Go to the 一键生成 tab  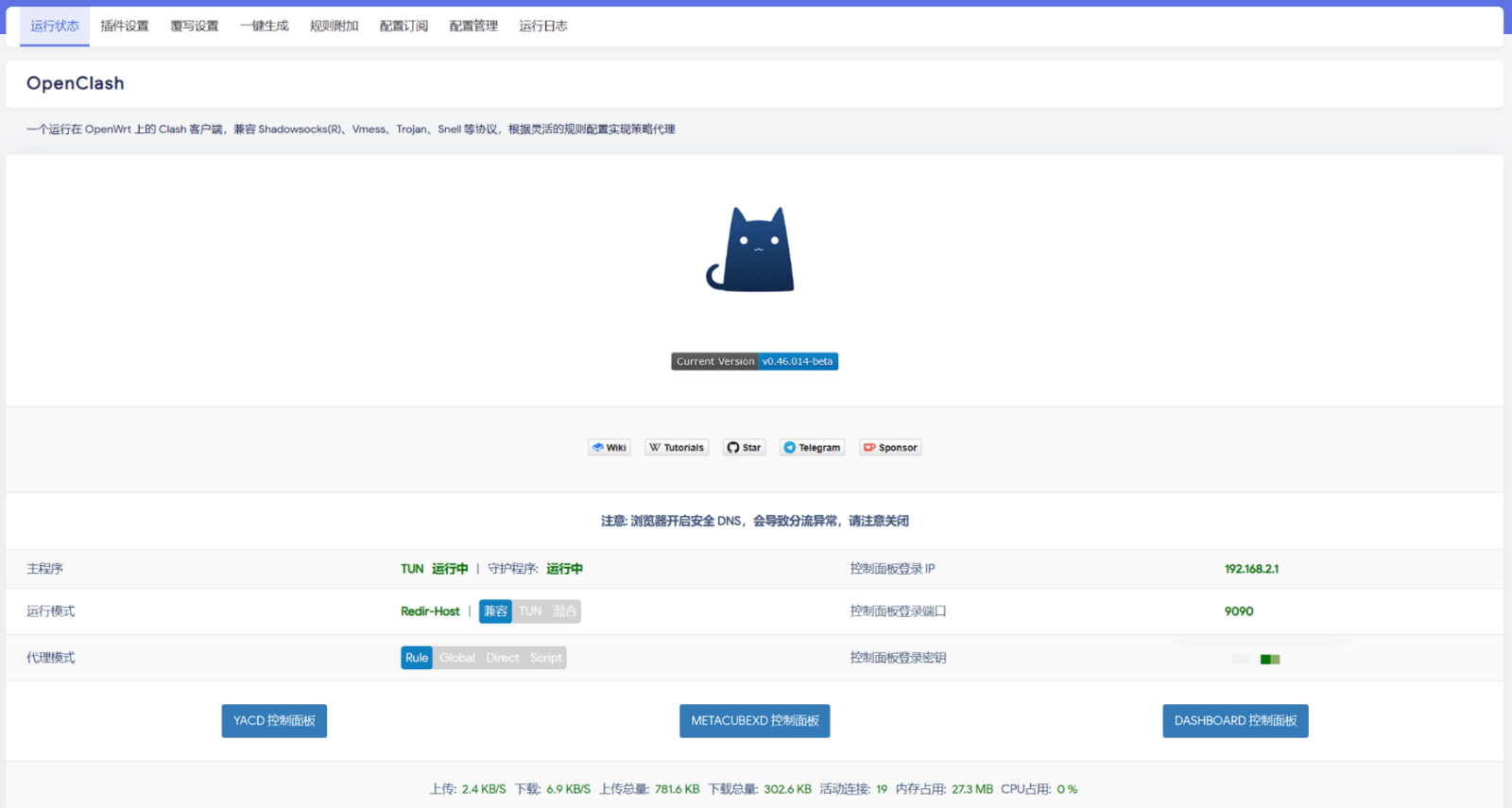tap(265, 26)
